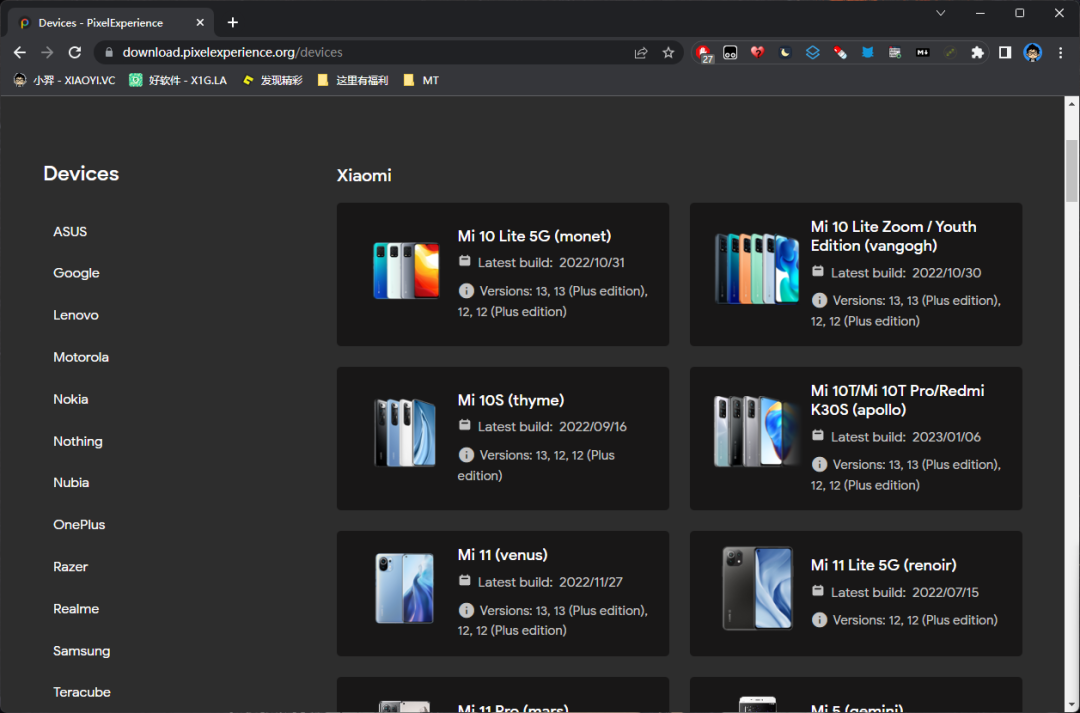The width and height of the screenshot is (1080, 713).
Task: Click the share page icon in address bar
Action: point(641,53)
